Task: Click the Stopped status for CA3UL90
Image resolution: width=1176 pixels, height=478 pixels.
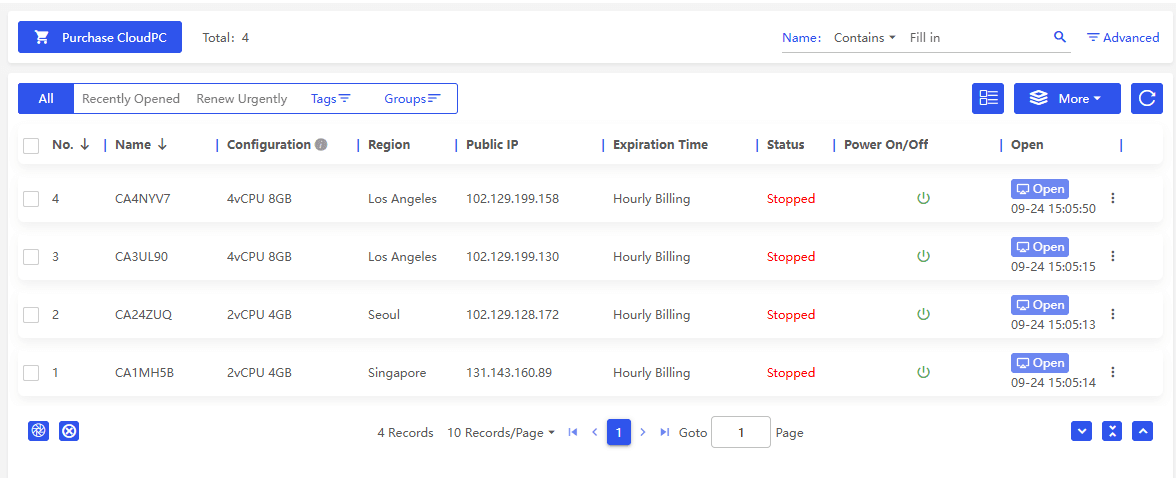Action: coord(790,257)
